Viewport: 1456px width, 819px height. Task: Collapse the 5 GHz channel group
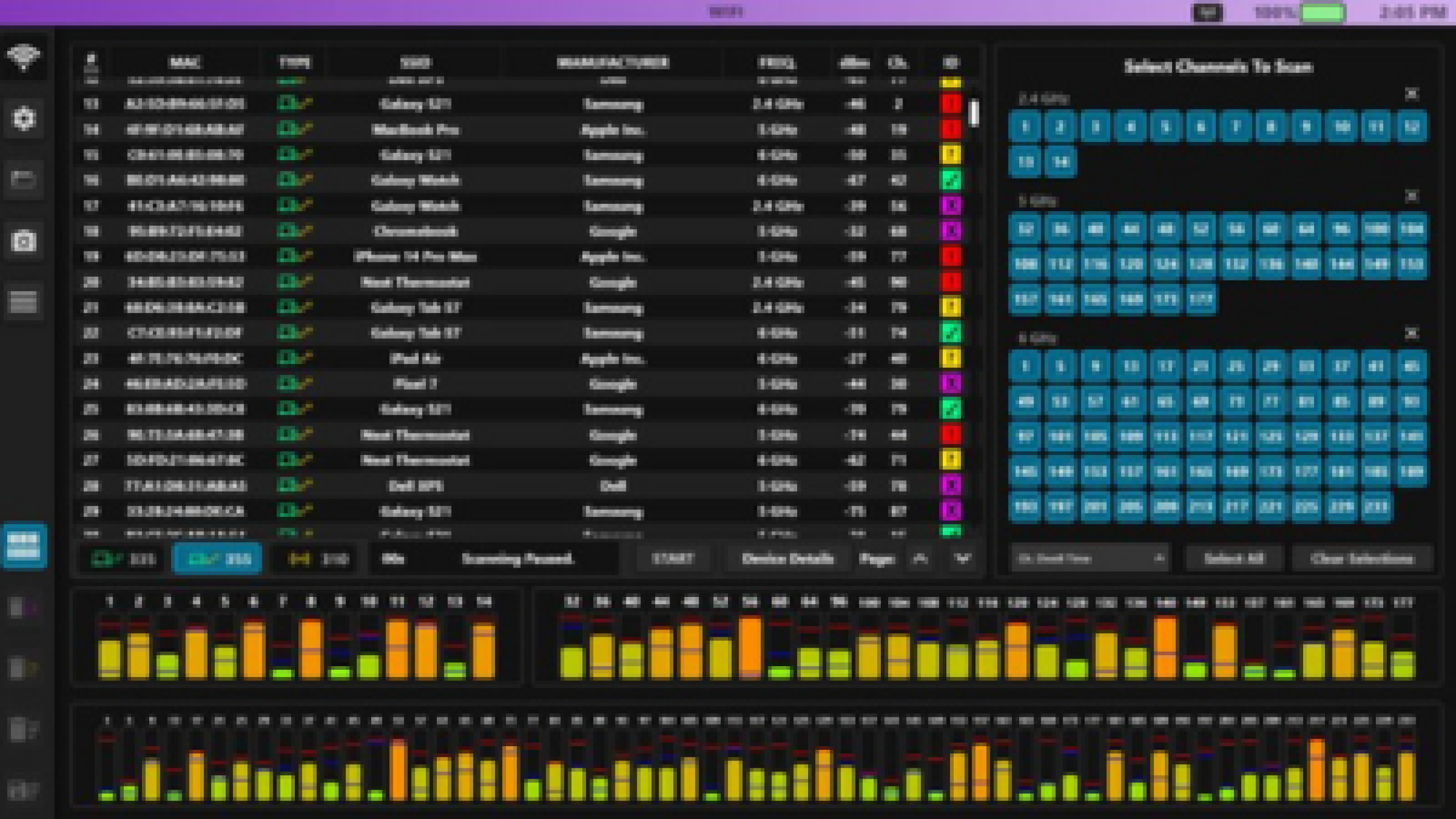(1411, 197)
